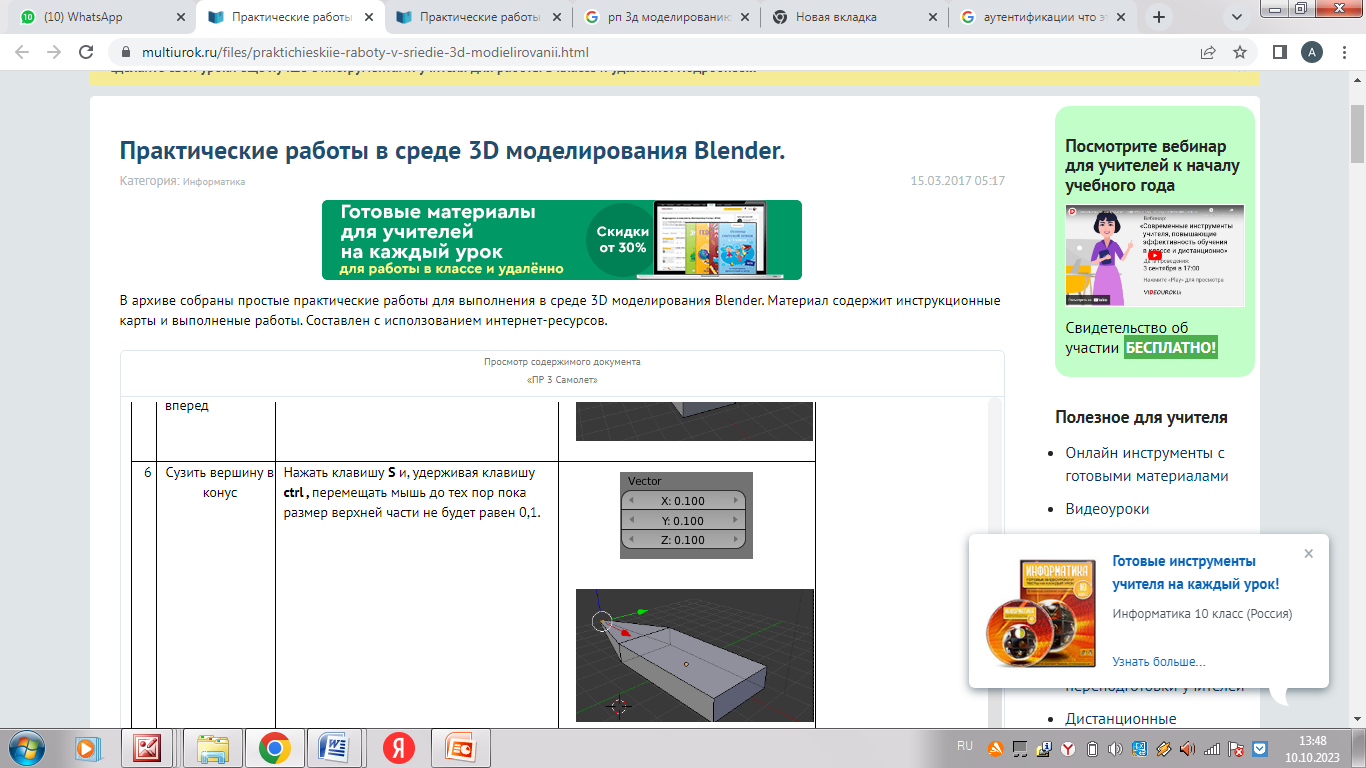The width and height of the screenshot is (1366, 768).
Task: Open Windows Media Player from taskbar
Action: (x=88, y=747)
